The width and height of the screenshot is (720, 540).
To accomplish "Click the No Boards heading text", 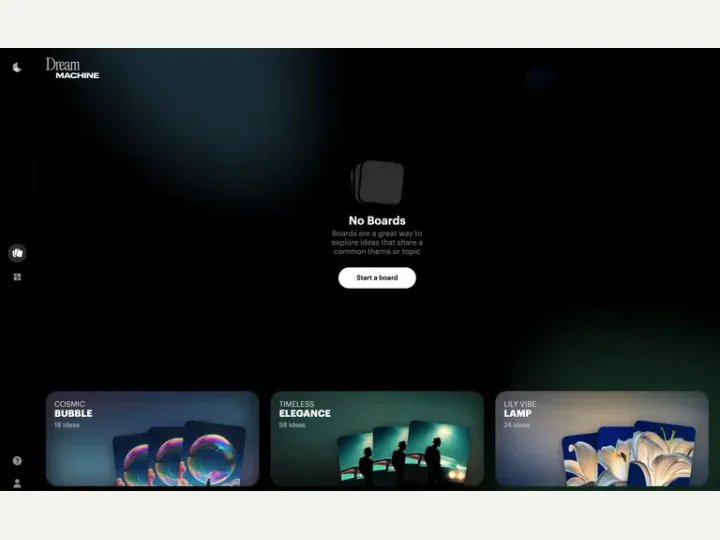I will click(377, 220).
